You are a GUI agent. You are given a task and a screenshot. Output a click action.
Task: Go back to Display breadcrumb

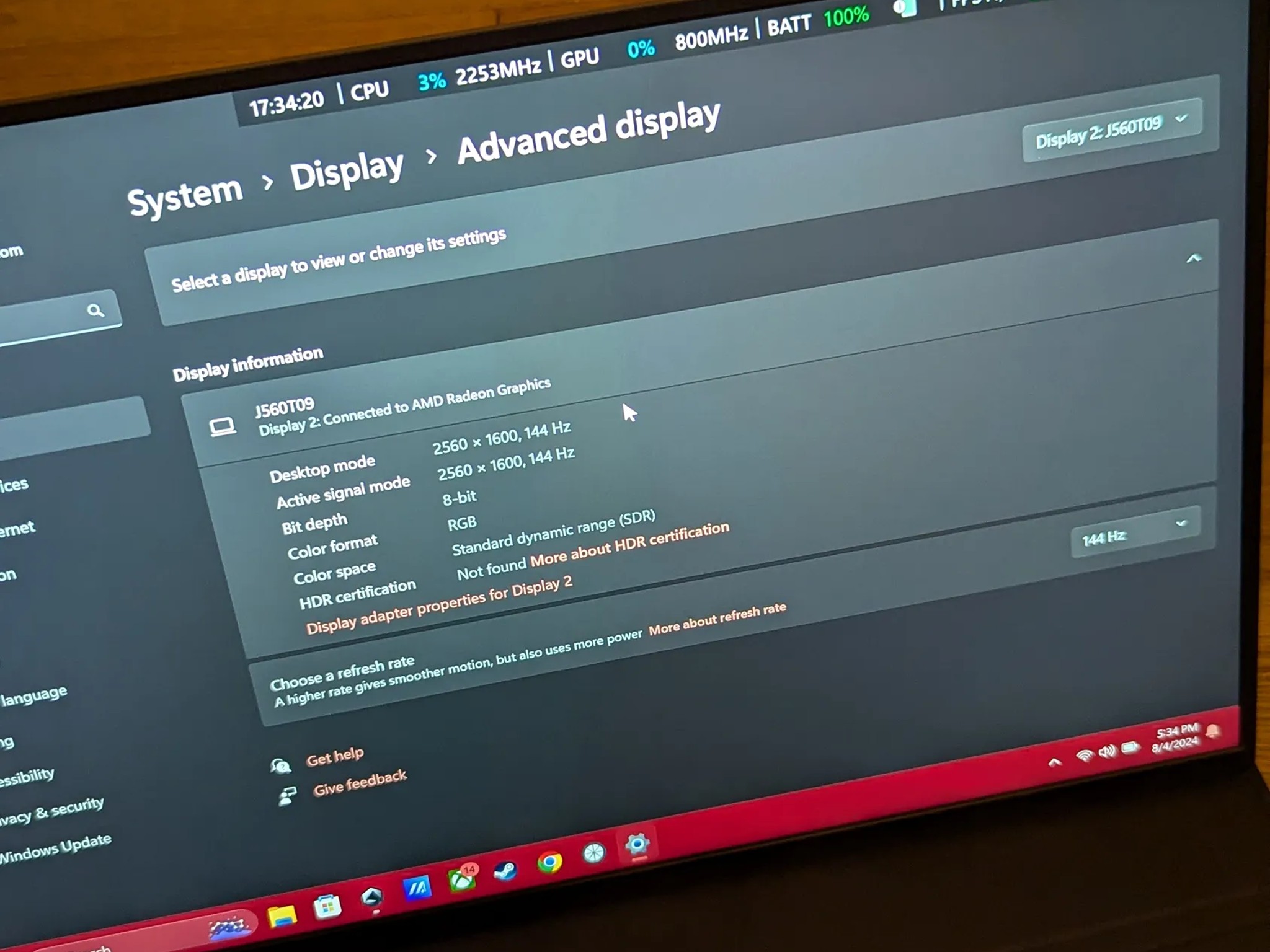347,170
